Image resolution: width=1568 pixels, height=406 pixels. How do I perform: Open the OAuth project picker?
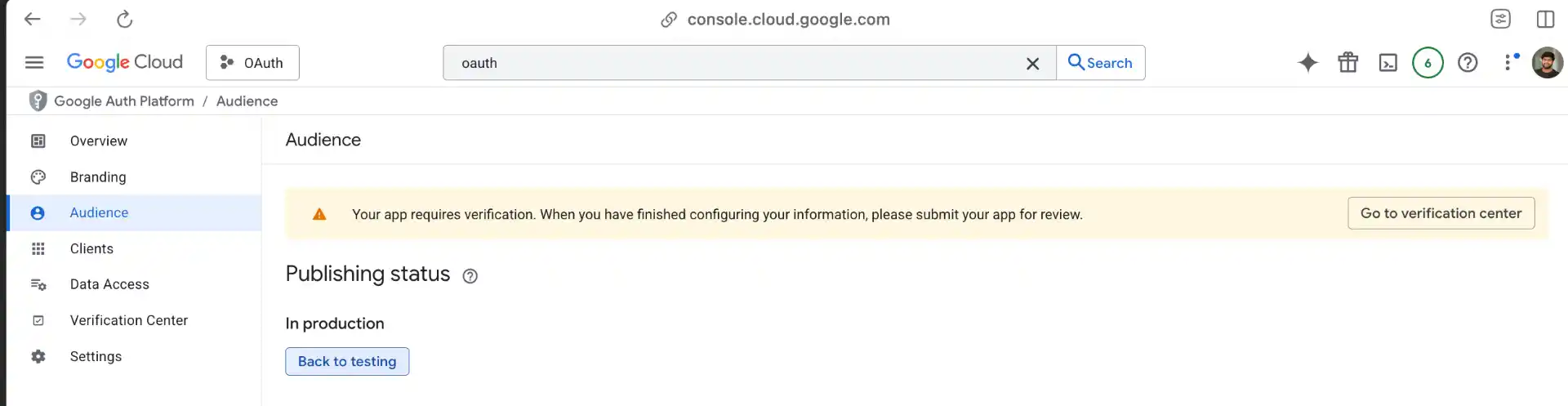(252, 63)
